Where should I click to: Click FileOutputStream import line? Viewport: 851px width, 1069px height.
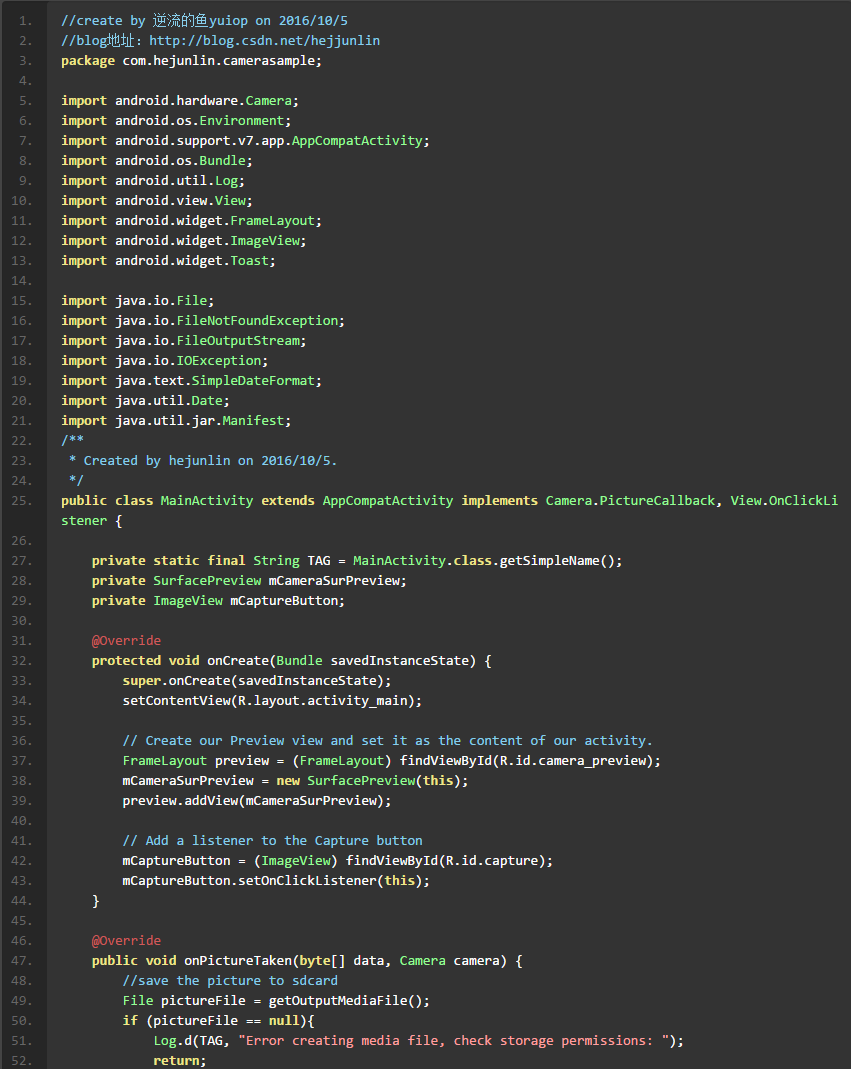tap(183, 341)
